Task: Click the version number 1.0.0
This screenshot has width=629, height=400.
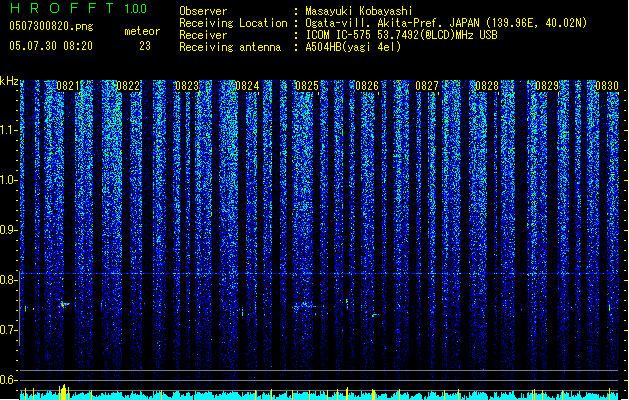Action: point(136,8)
